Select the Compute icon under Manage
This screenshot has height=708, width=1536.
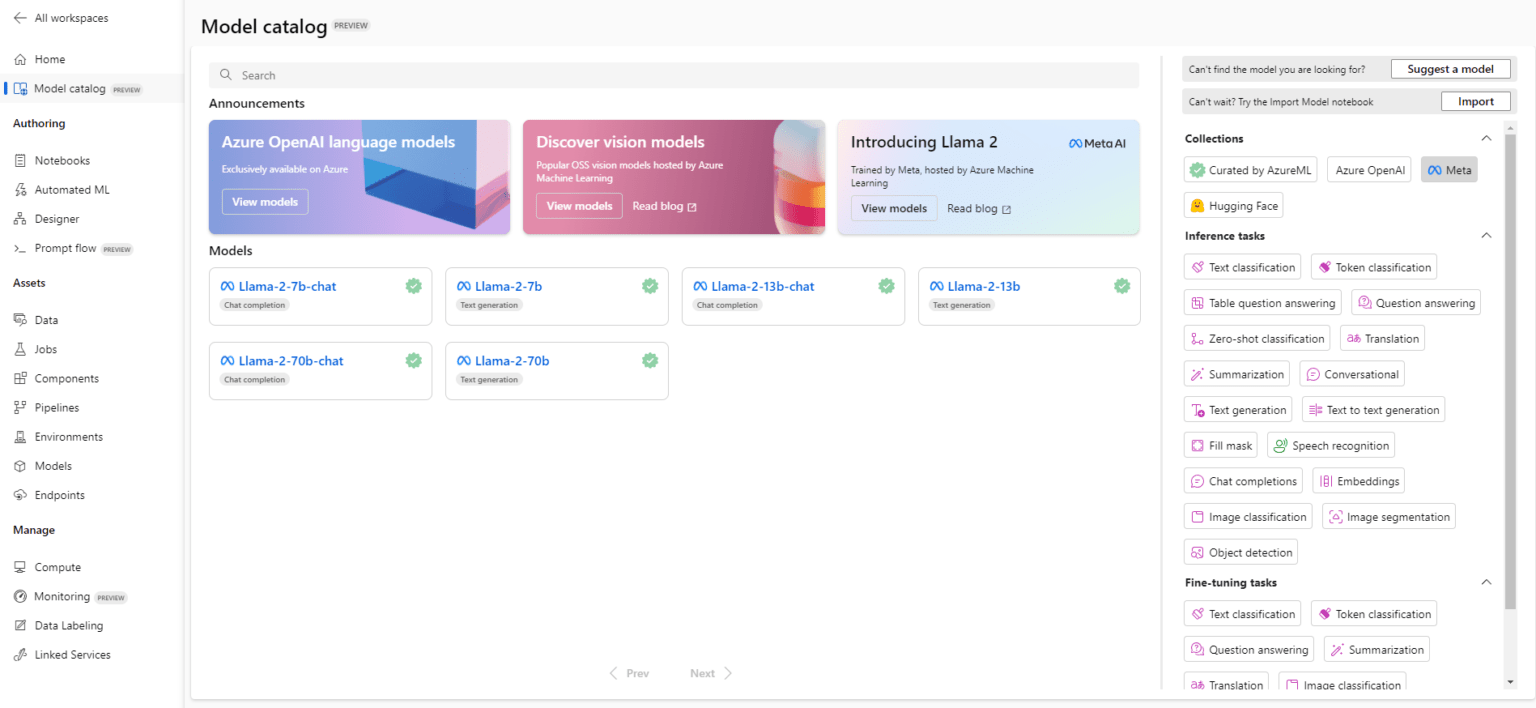pyautogui.click(x=21, y=566)
